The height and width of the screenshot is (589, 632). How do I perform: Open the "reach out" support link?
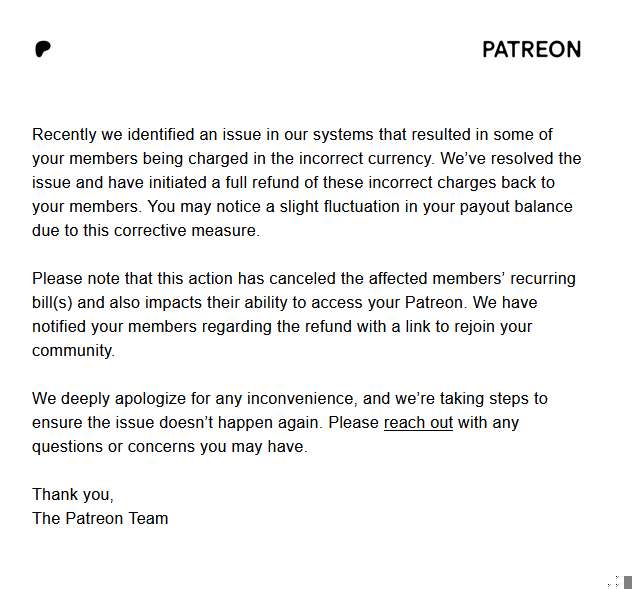click(x=418, y=422)
